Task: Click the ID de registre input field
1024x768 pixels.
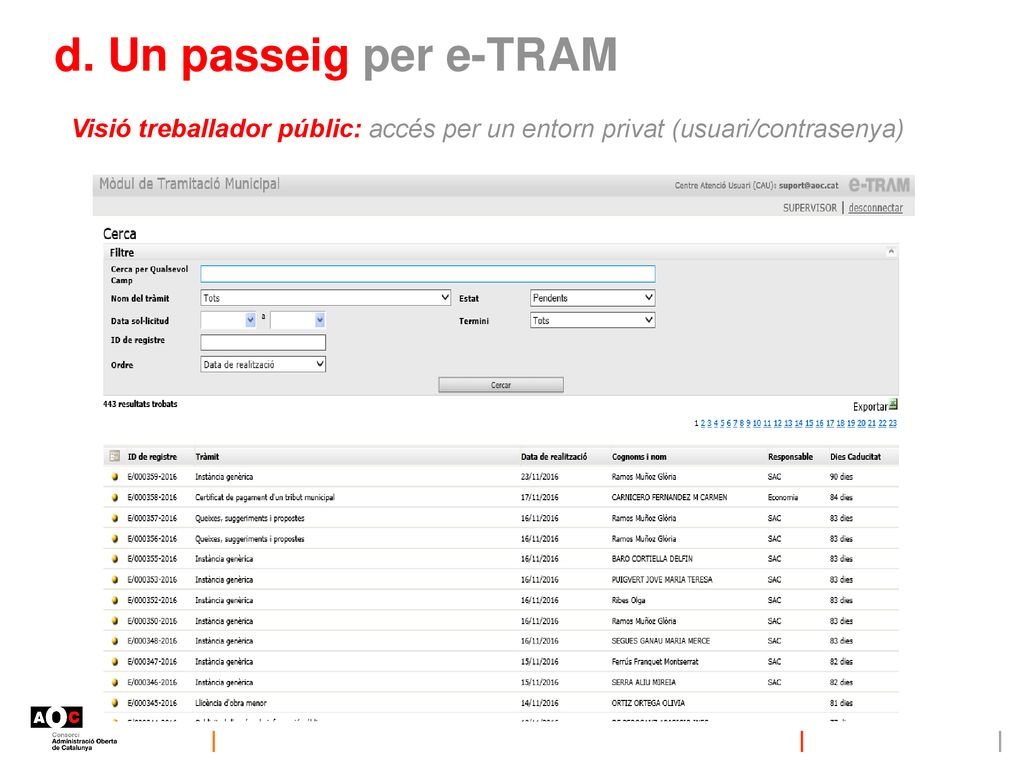Action: tap(263, 342)
